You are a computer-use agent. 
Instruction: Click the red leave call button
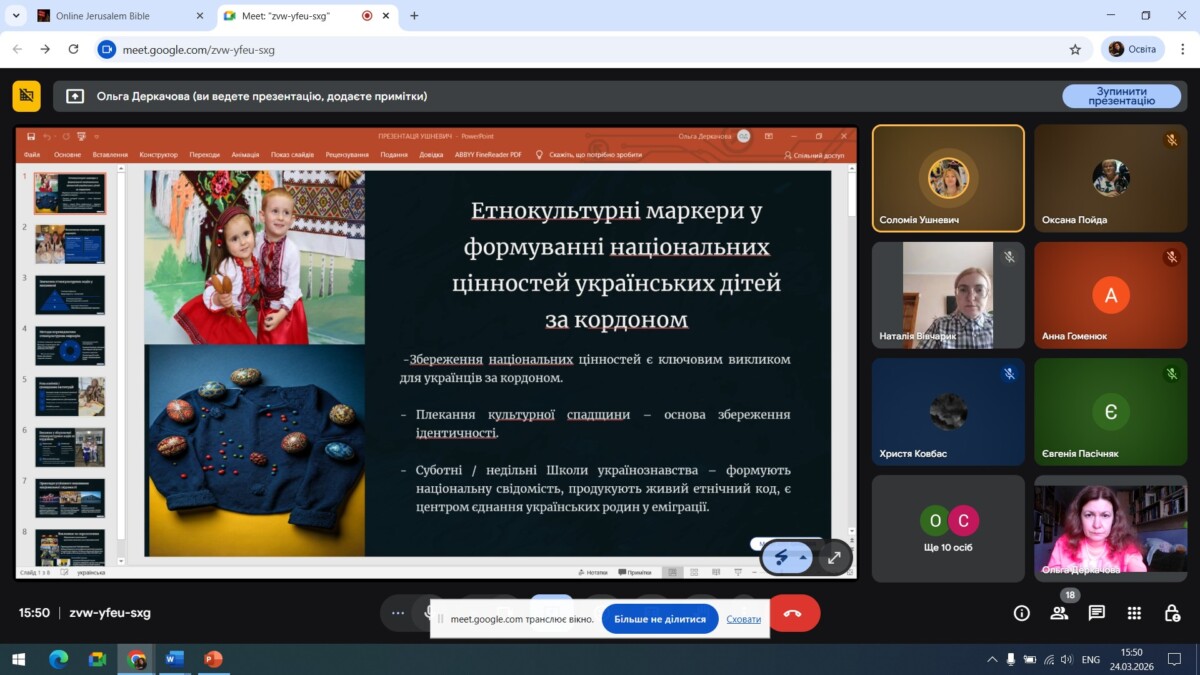coord(793,613)
